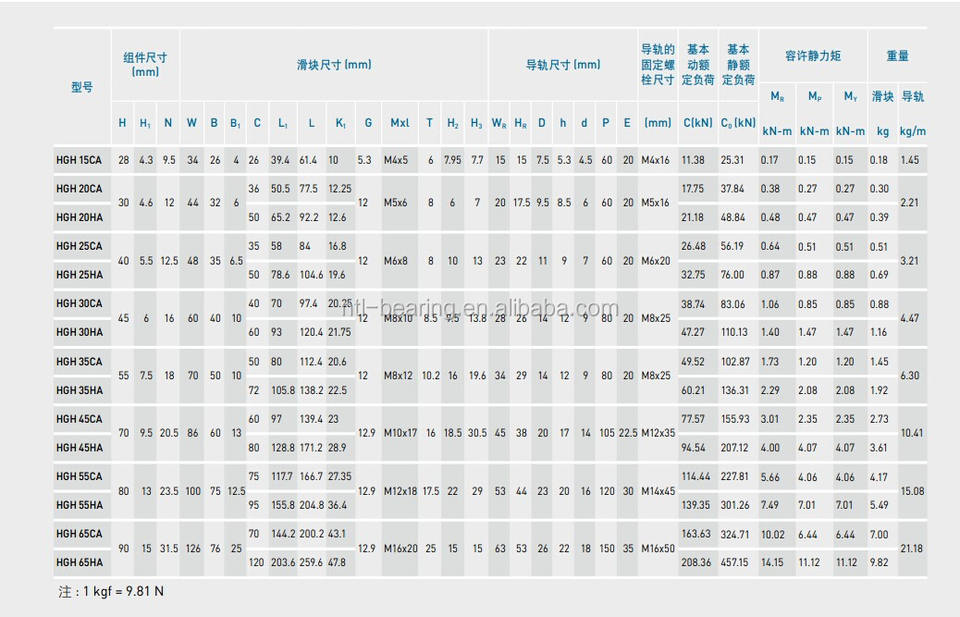Viewport: 960px width, 617px height.
Task: Select the HGH 45CA row label
Action: click(79, 419)
